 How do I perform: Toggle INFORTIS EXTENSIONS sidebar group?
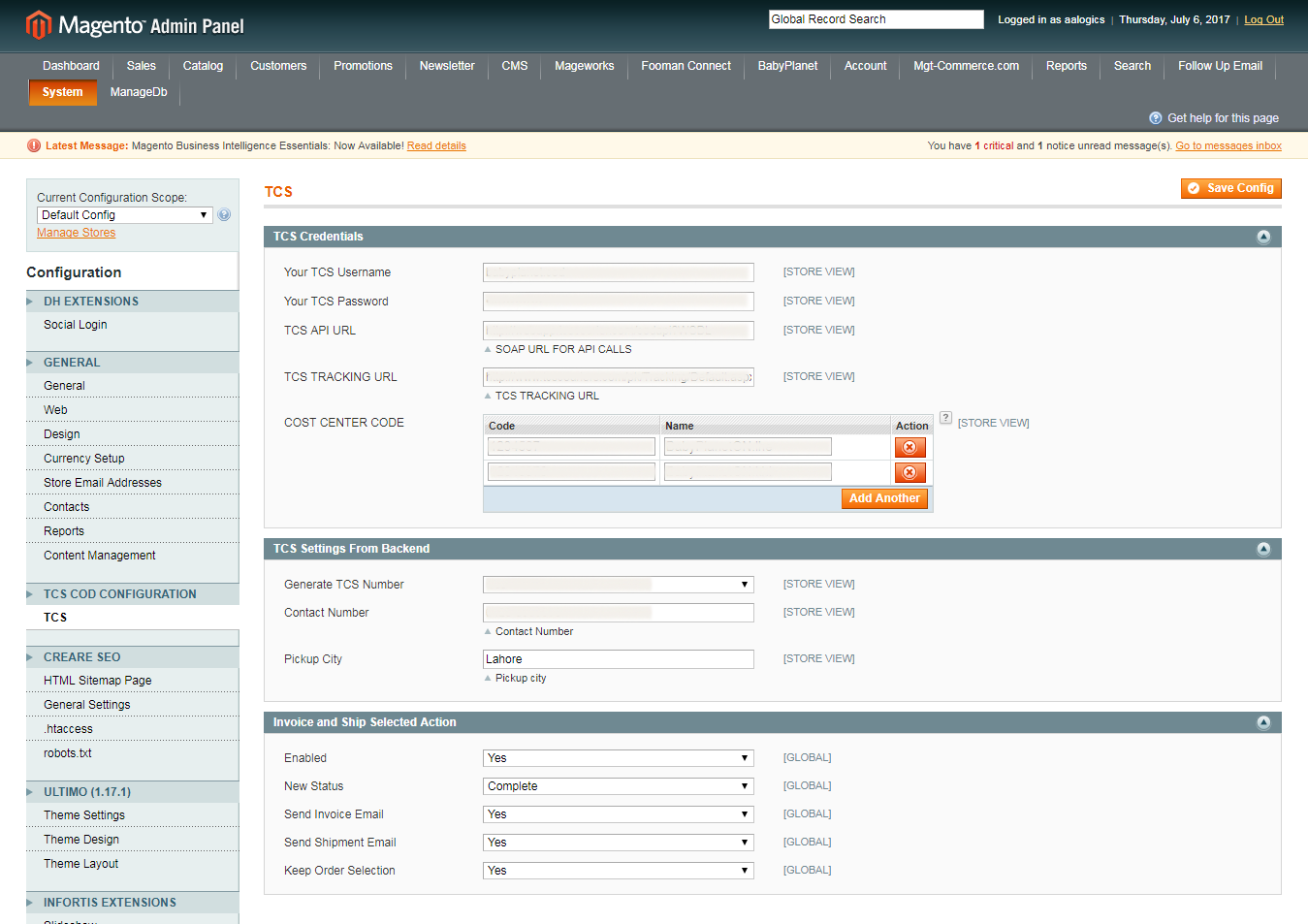click(132, 903)
